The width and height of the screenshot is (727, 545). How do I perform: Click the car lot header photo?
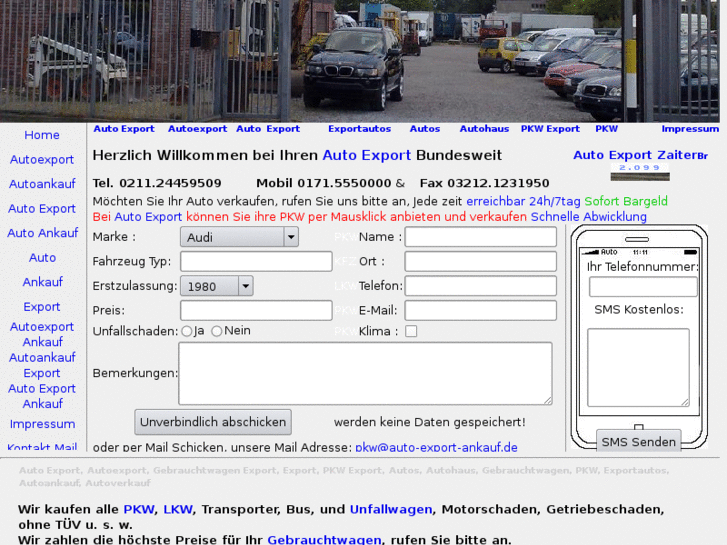[359, 61]
